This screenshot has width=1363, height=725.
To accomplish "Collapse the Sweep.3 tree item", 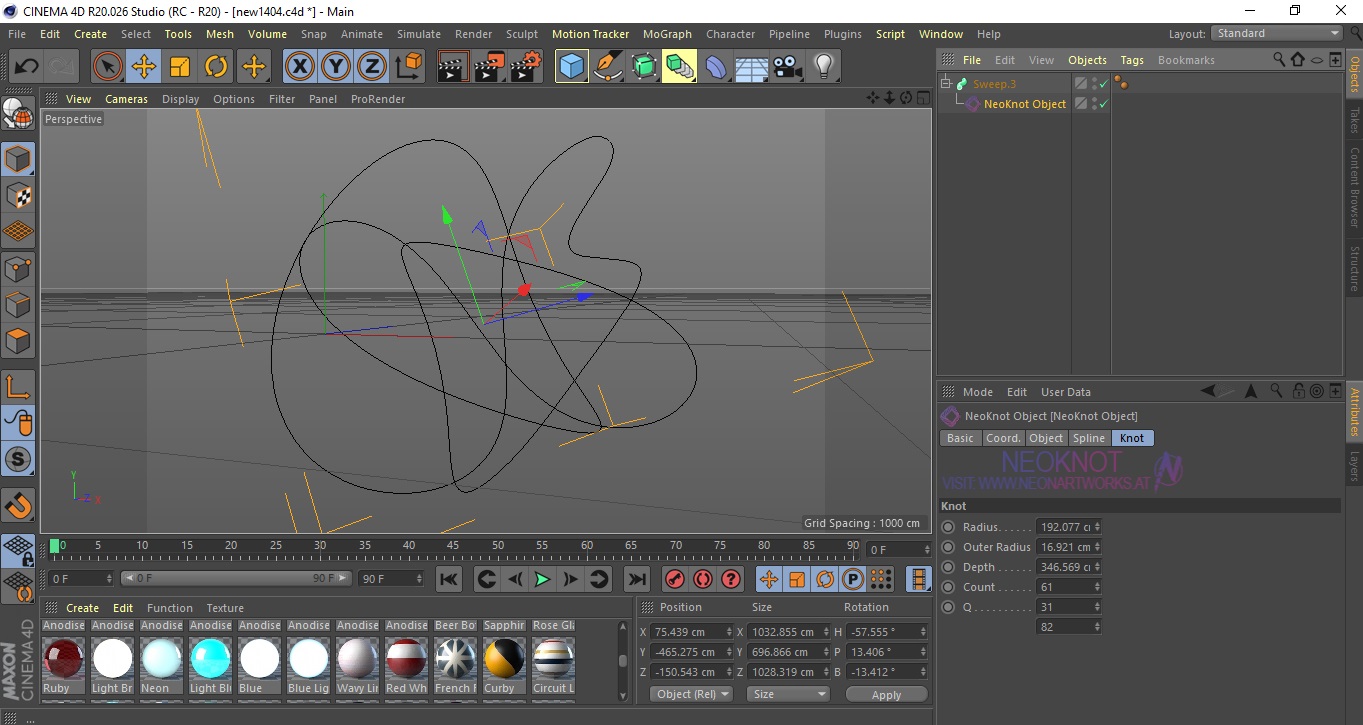I will point(946,84).
